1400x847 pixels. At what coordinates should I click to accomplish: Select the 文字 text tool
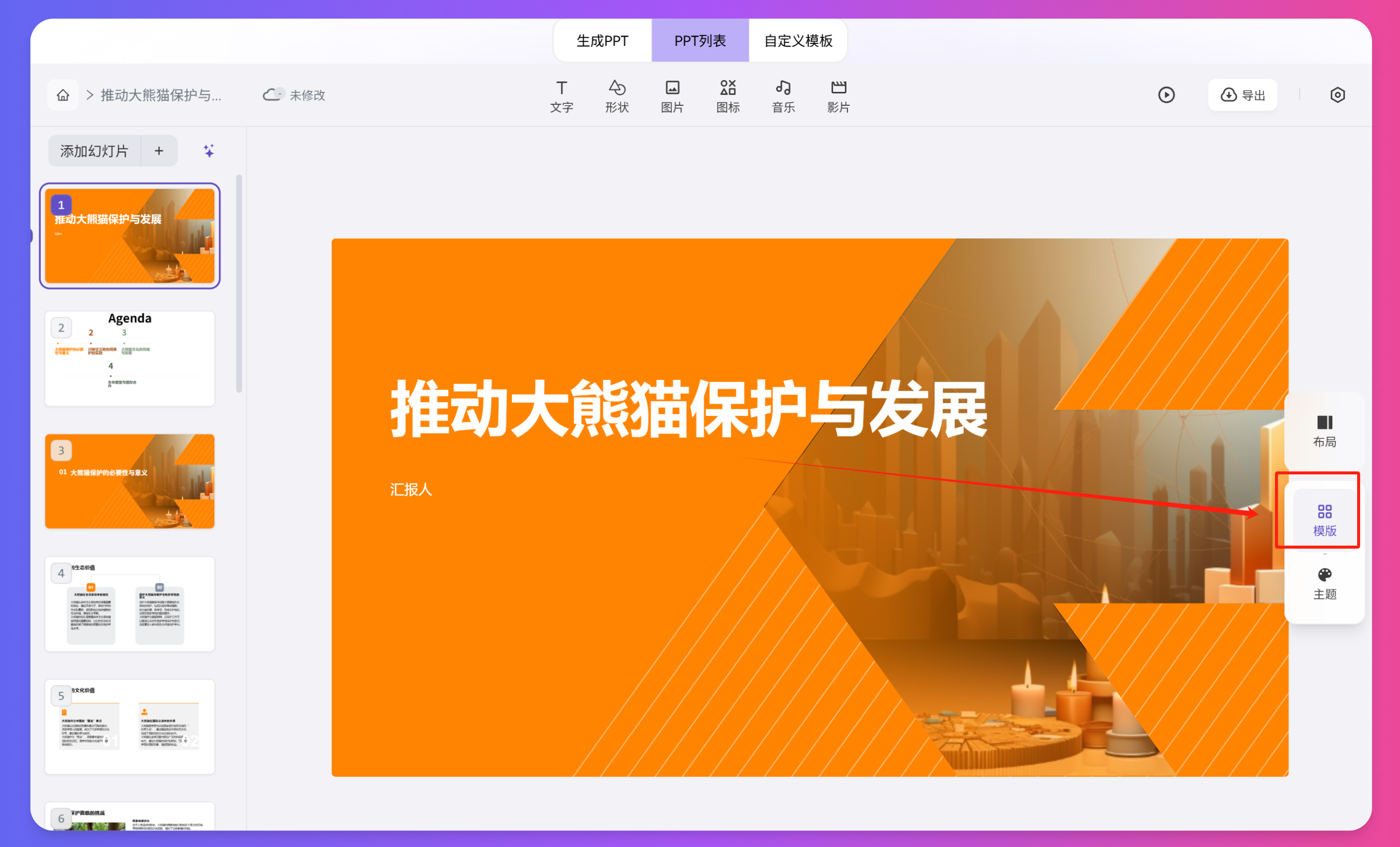561,95
